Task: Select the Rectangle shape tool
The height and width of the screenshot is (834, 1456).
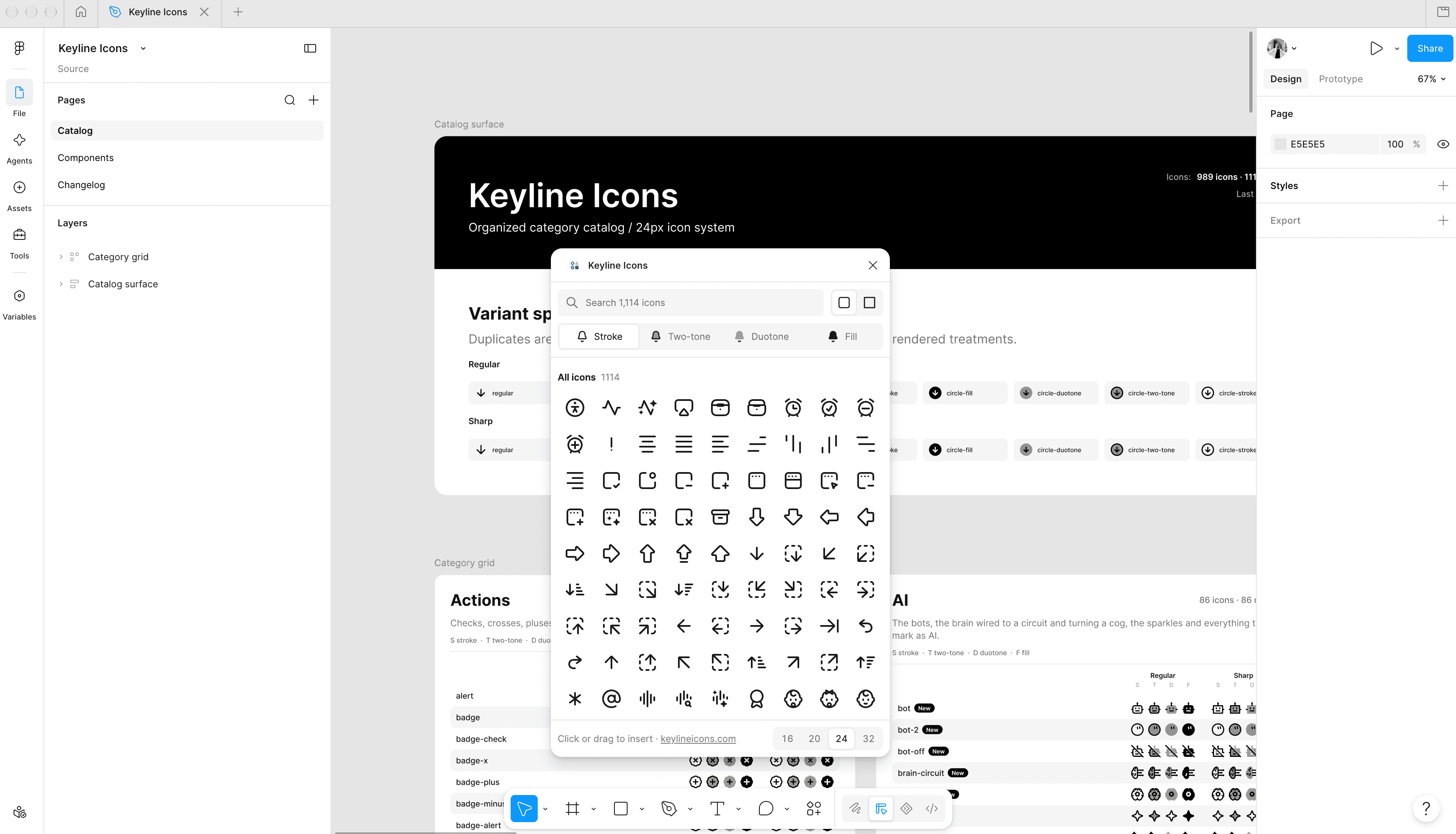Action: tap(620, 808)
